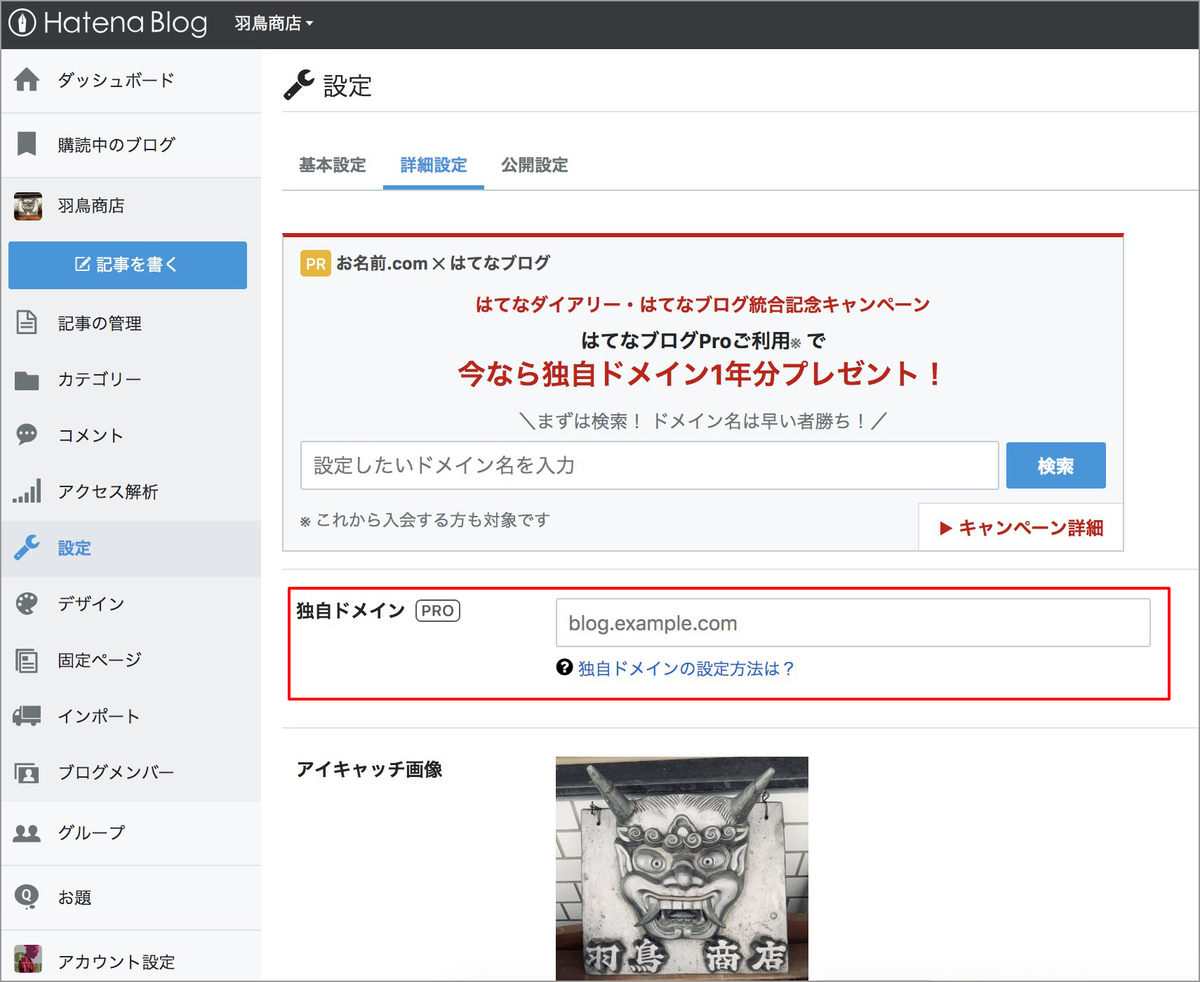The image size is (1200, 982).
Task: Open グループ in the sidebar
Action: [91, 833]
